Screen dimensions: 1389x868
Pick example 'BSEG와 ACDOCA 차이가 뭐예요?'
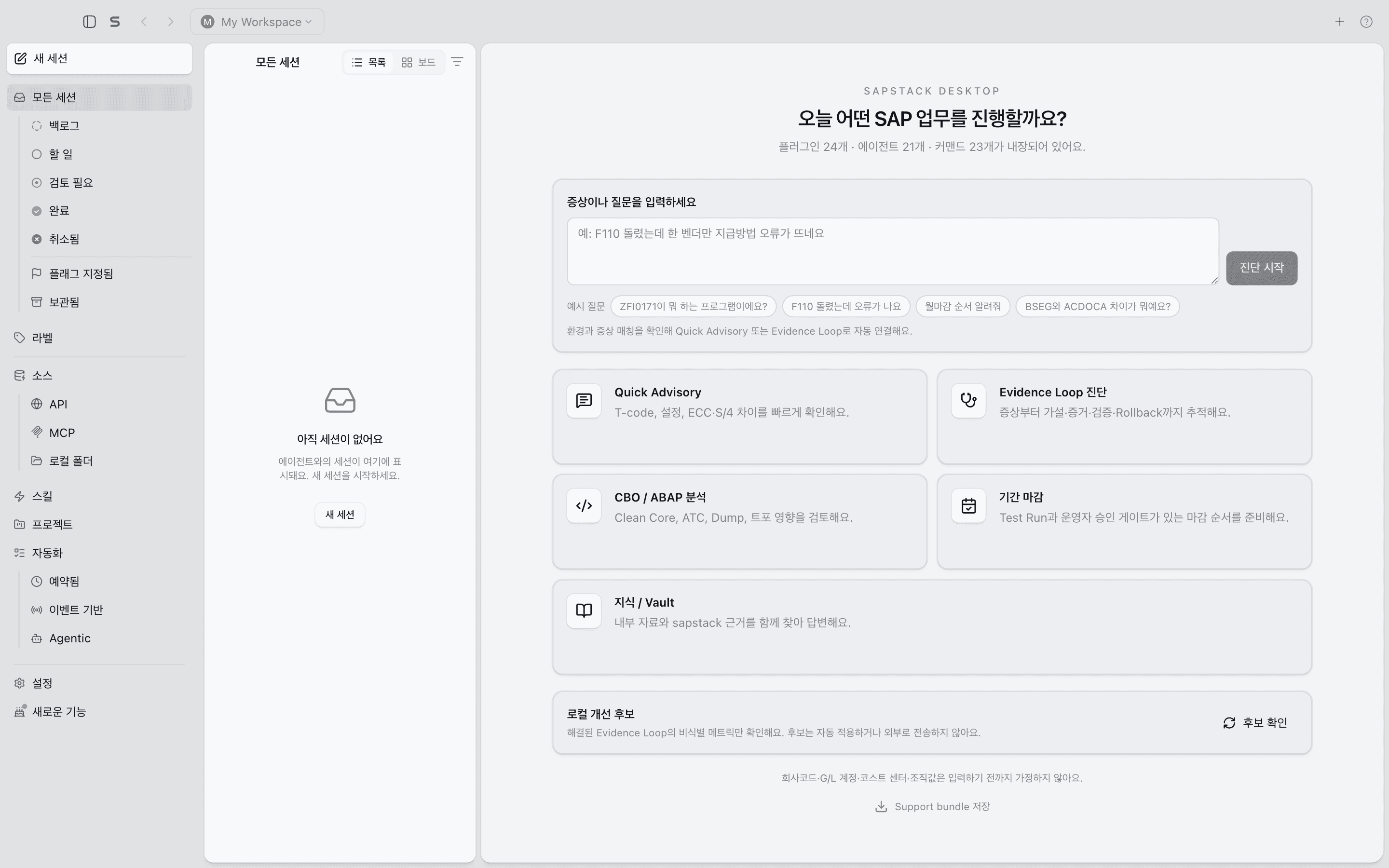point(1097,307)
